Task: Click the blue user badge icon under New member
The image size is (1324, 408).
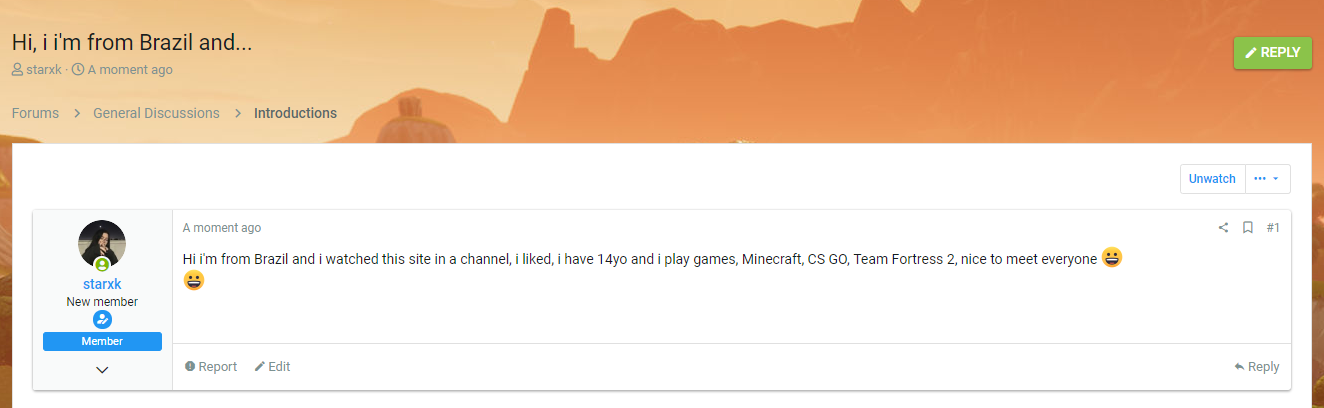Action: [x=102, y=319]
